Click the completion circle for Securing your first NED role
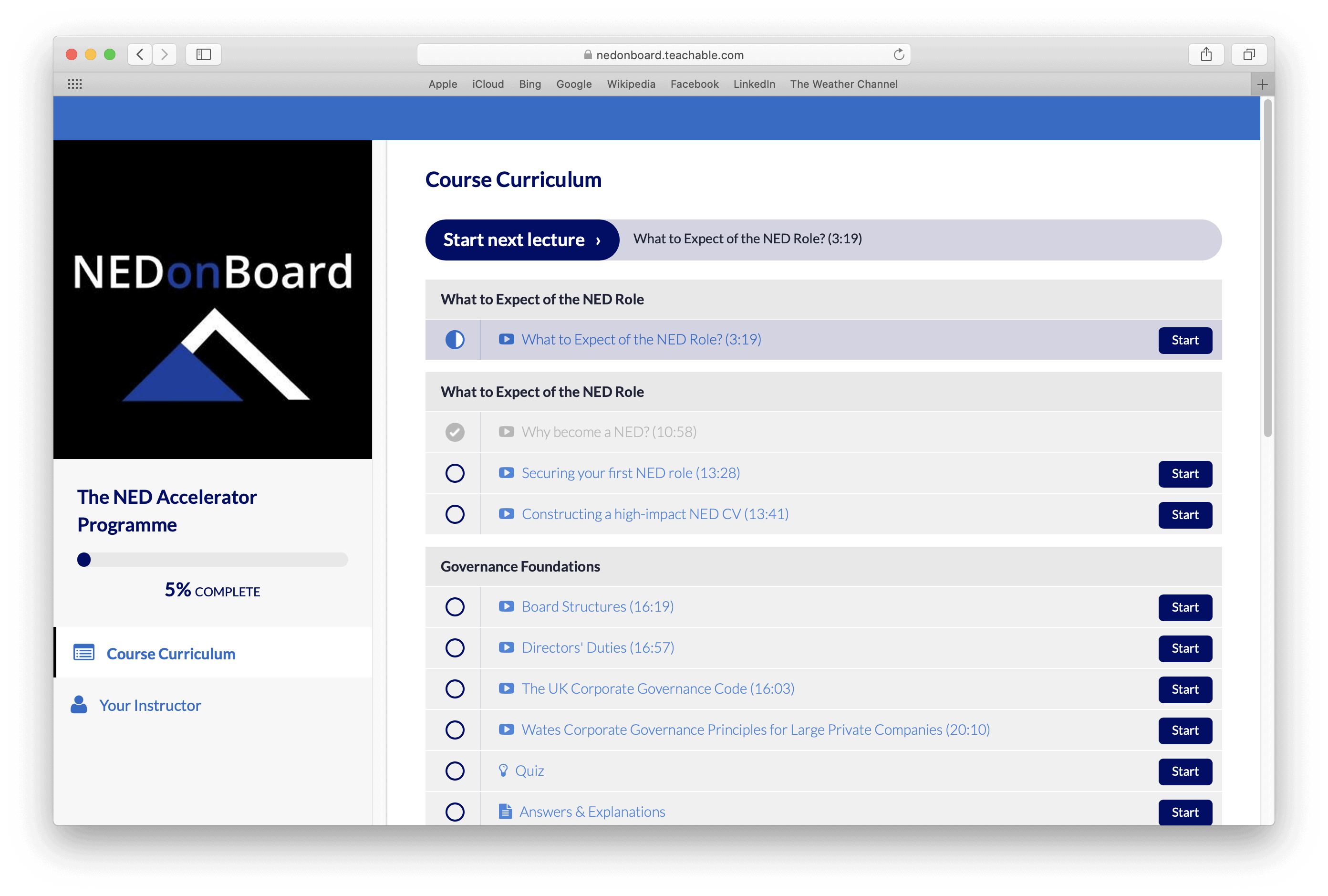 click(455, 473)
